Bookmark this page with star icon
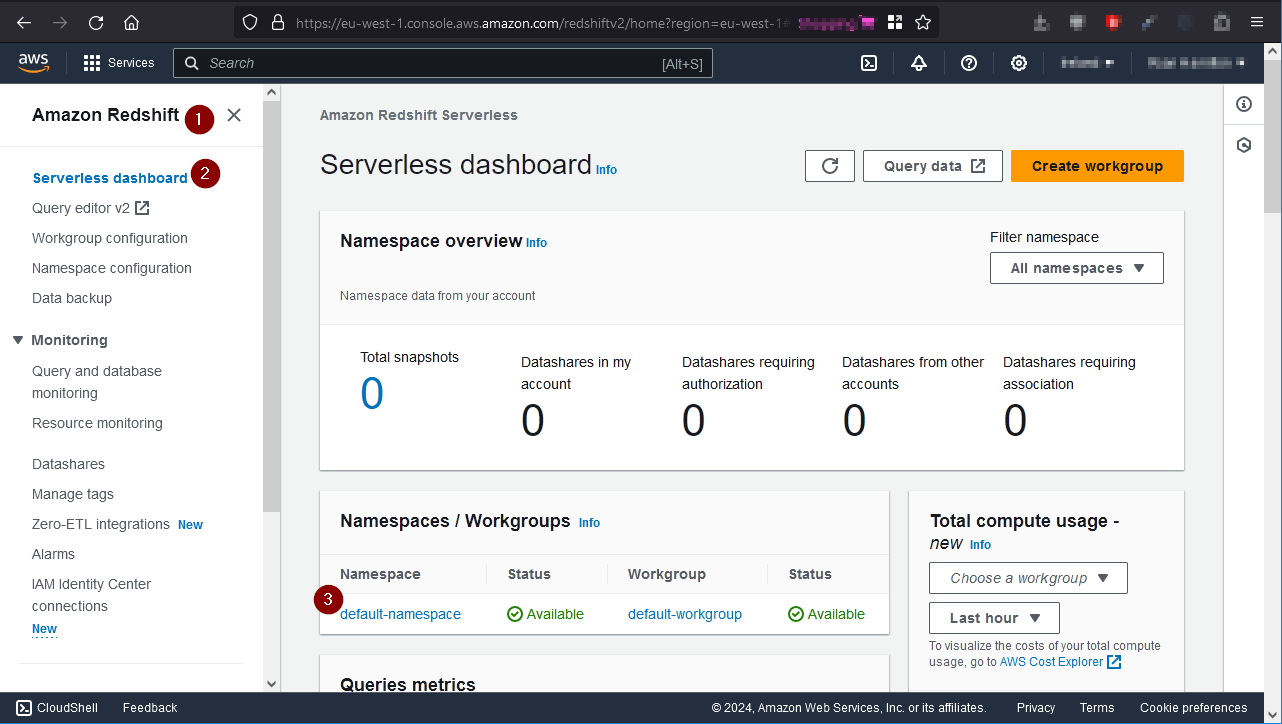1282x724 pixels. pos(923,22)
